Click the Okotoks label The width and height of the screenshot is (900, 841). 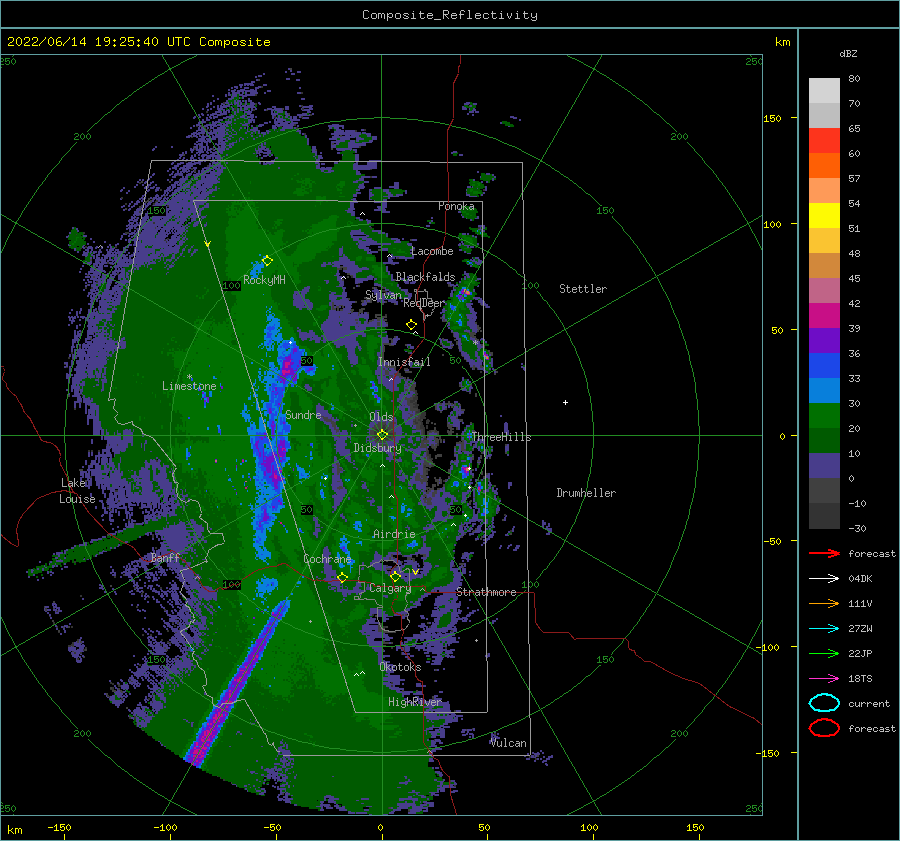400,667
